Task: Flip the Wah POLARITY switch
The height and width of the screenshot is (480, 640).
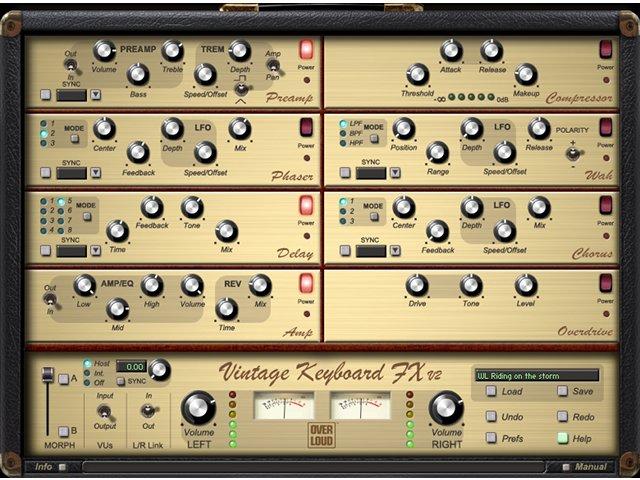Action: coord(573,153)
